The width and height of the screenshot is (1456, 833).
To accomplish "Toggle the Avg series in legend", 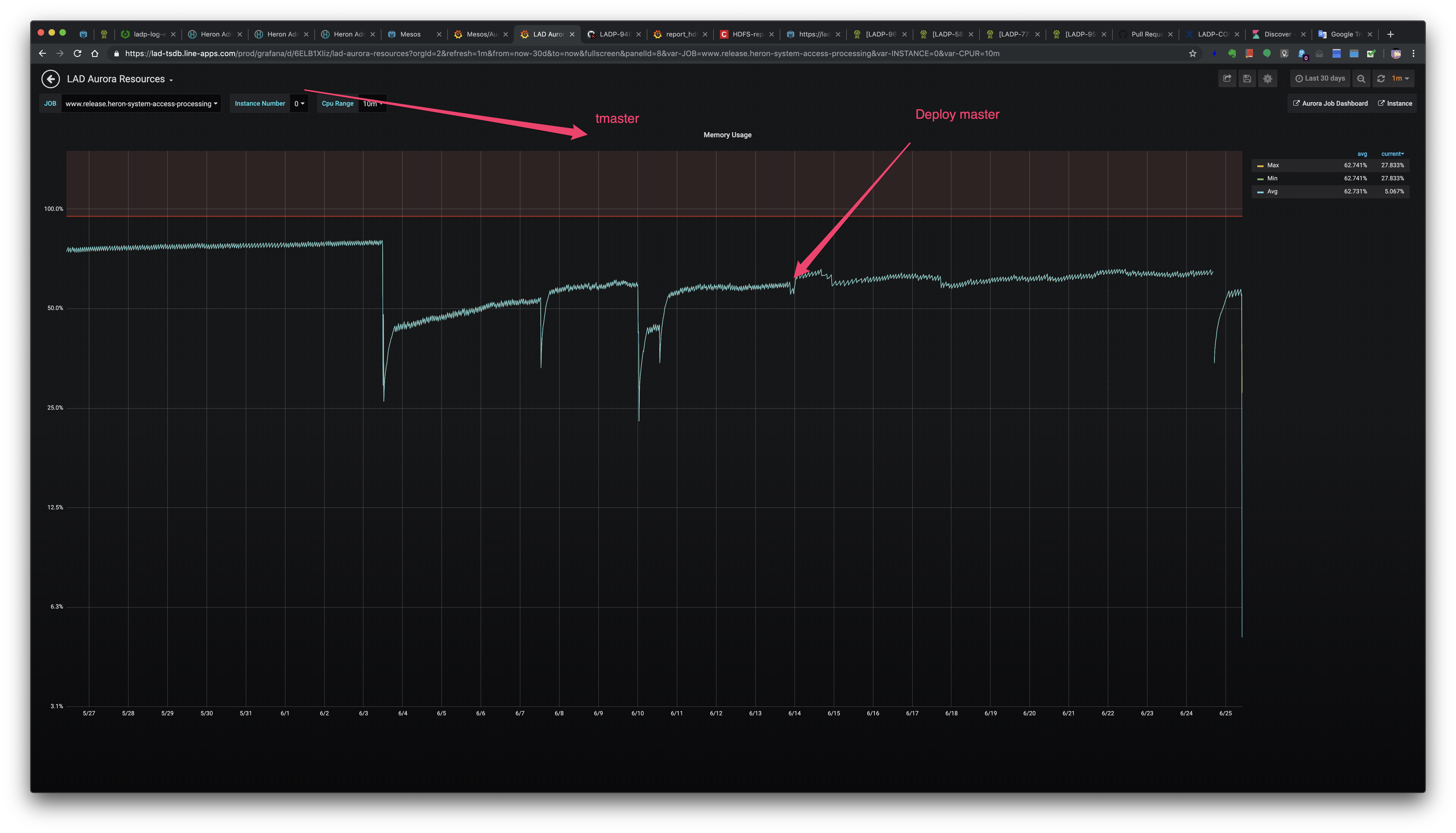I will 1272,192.
